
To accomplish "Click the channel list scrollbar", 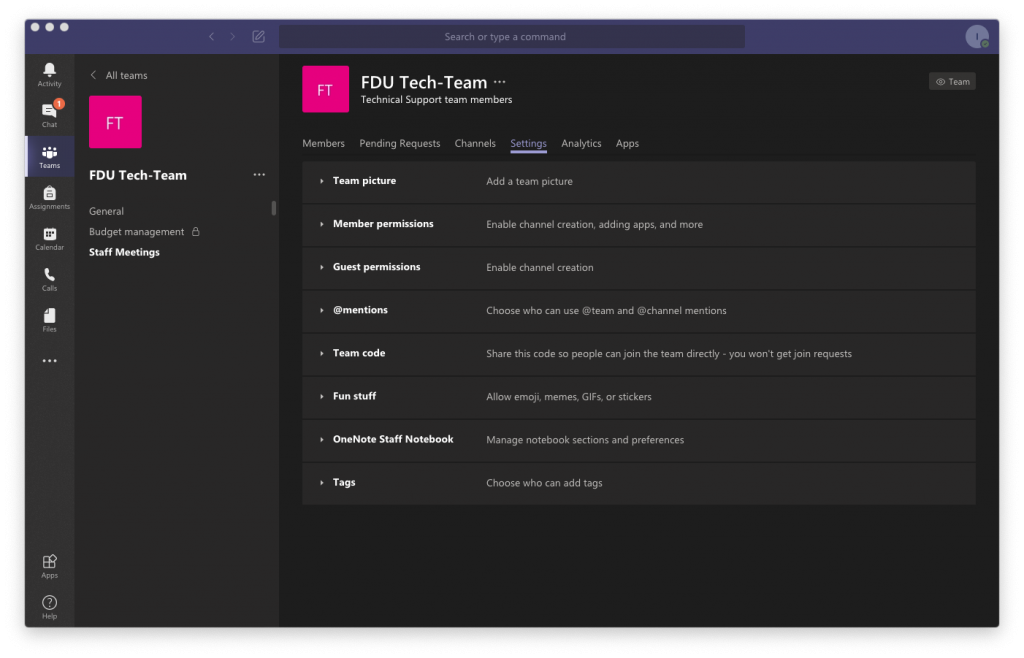I will point(274,208).
